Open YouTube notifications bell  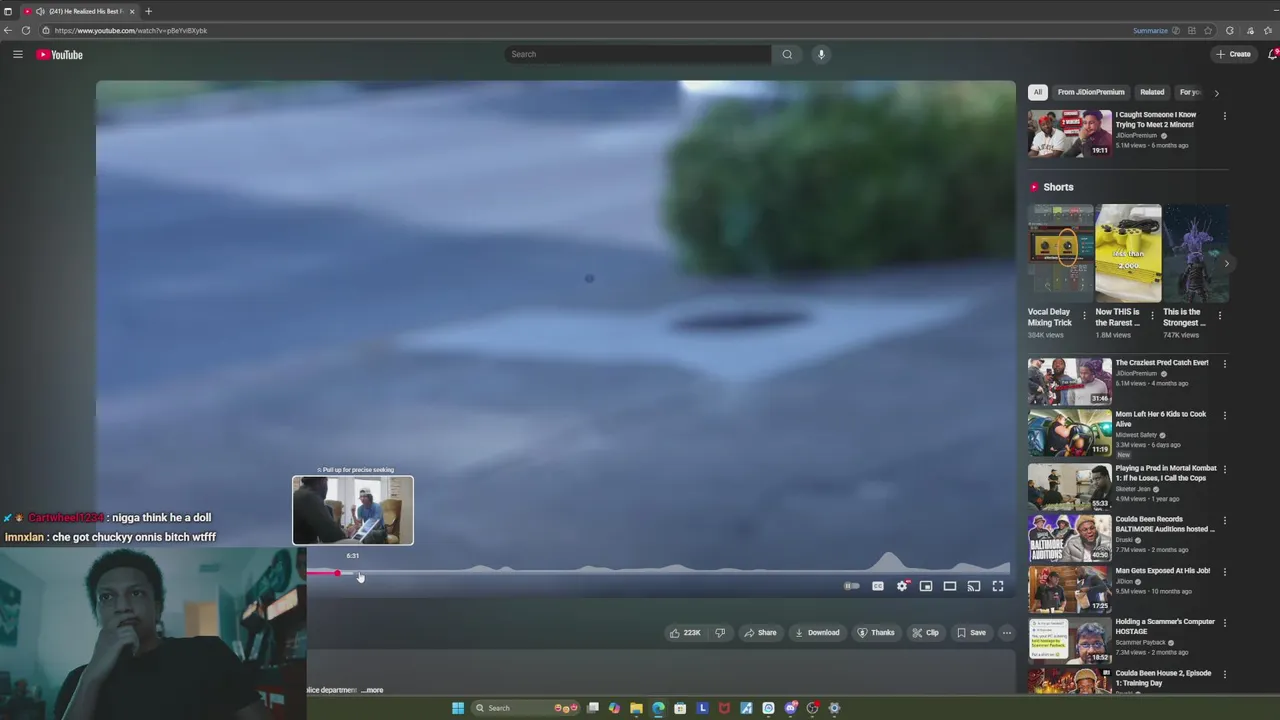pyautogui.click(x=1272, y=54)
